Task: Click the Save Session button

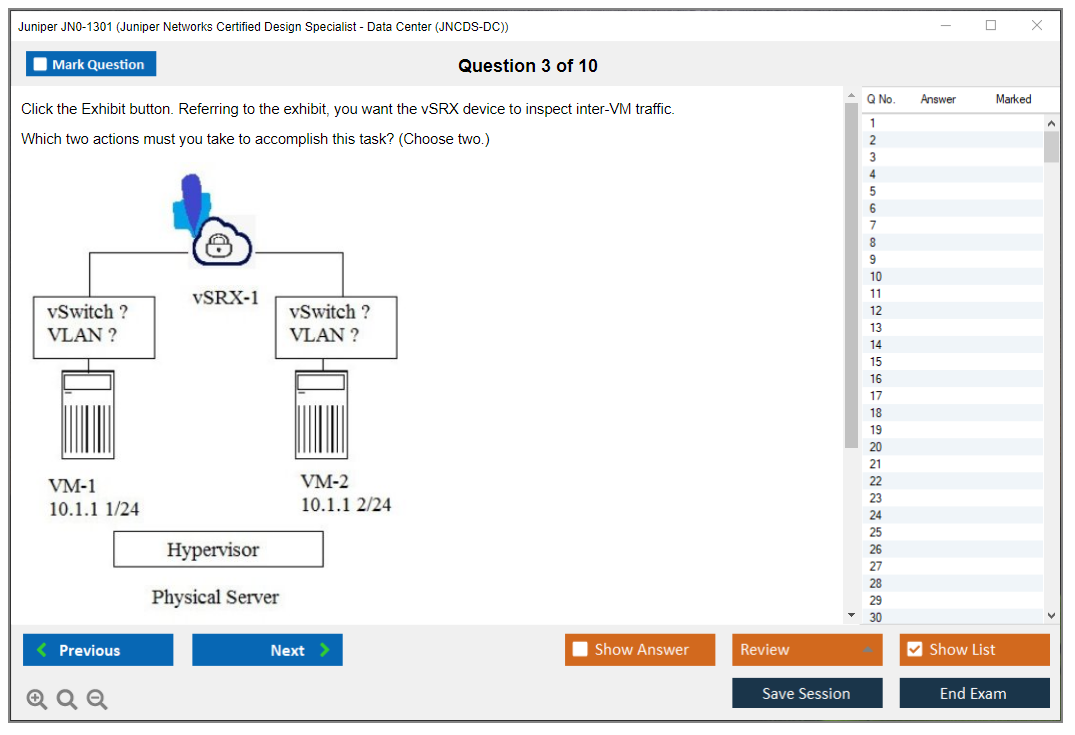Action: pos(806,693)
